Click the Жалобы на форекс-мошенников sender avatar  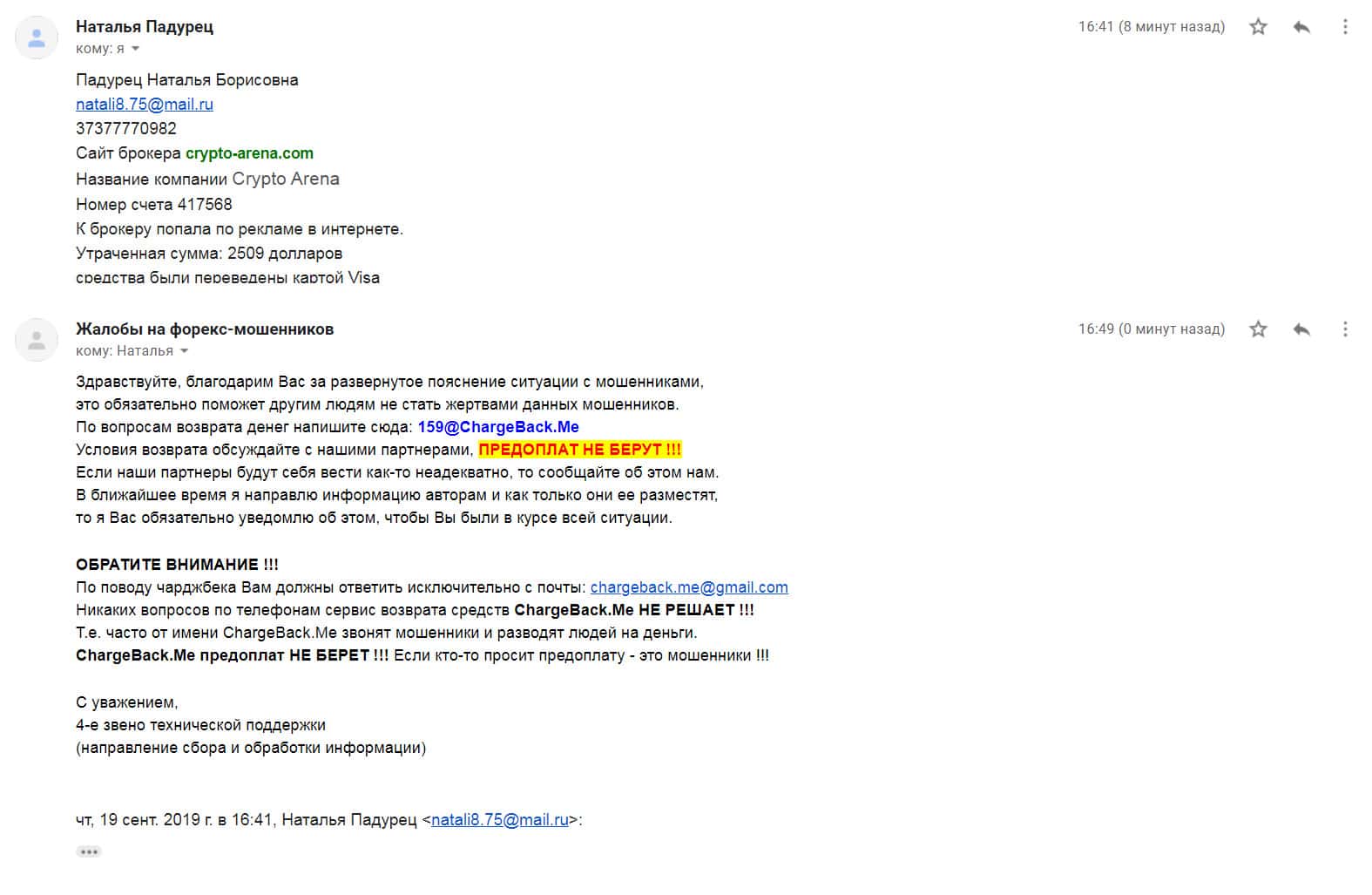pos(37,340)
